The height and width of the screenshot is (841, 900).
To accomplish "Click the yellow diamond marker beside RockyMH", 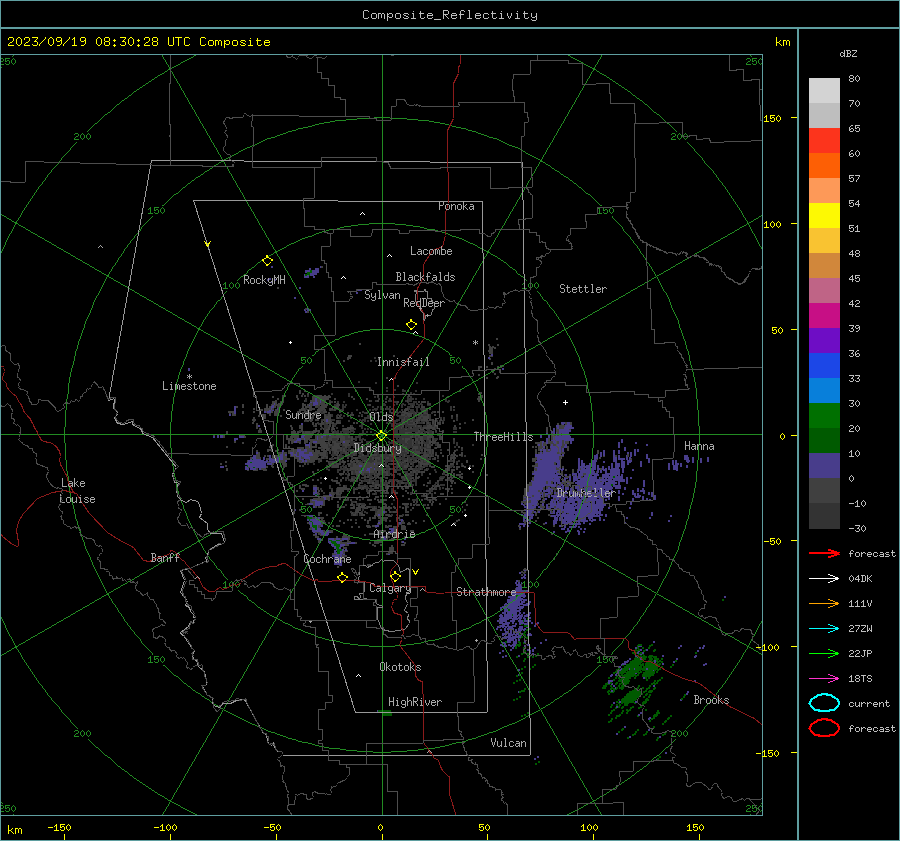I will tap(267, 261).
